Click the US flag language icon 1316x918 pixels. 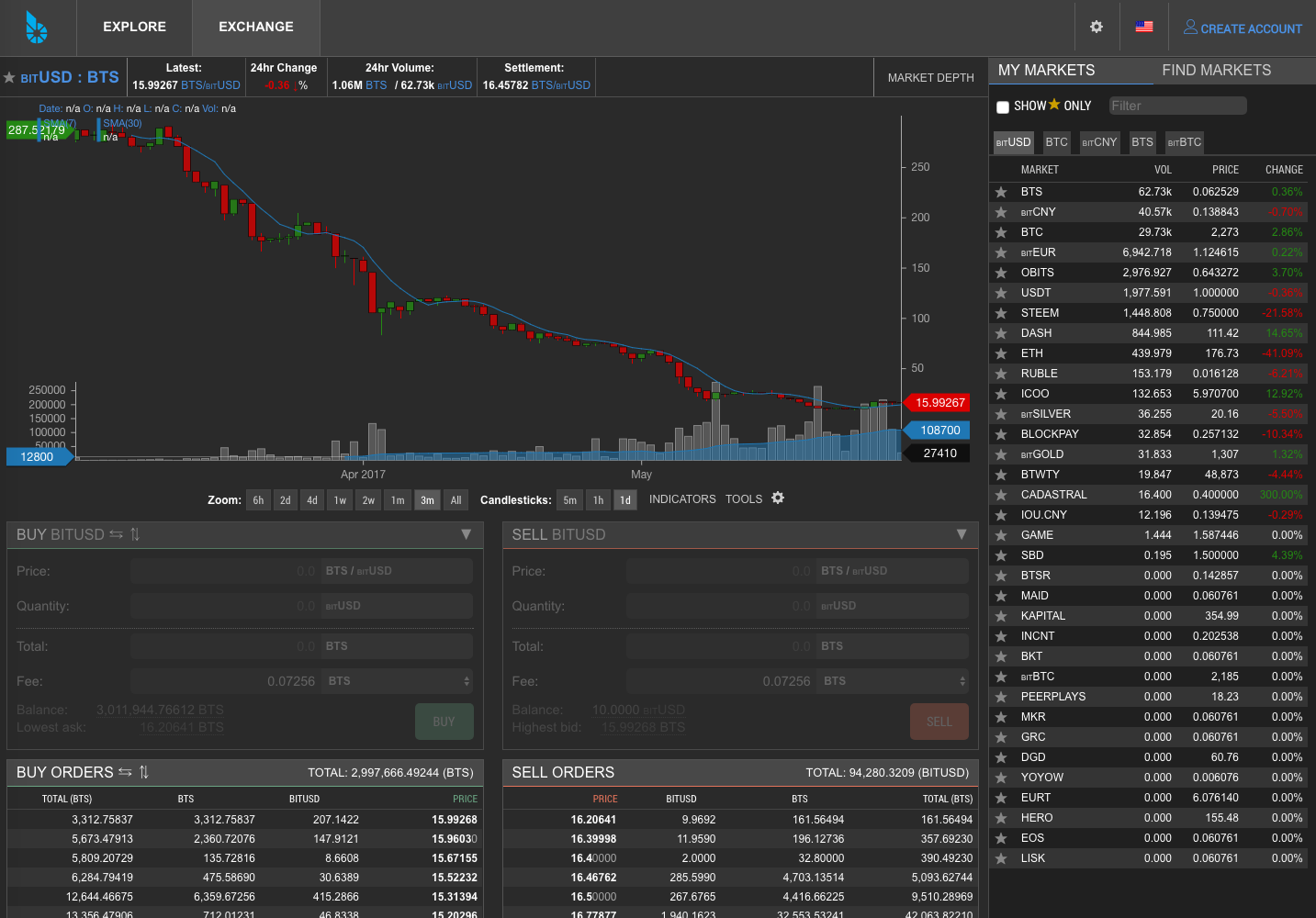click(x=1144, y=28)
